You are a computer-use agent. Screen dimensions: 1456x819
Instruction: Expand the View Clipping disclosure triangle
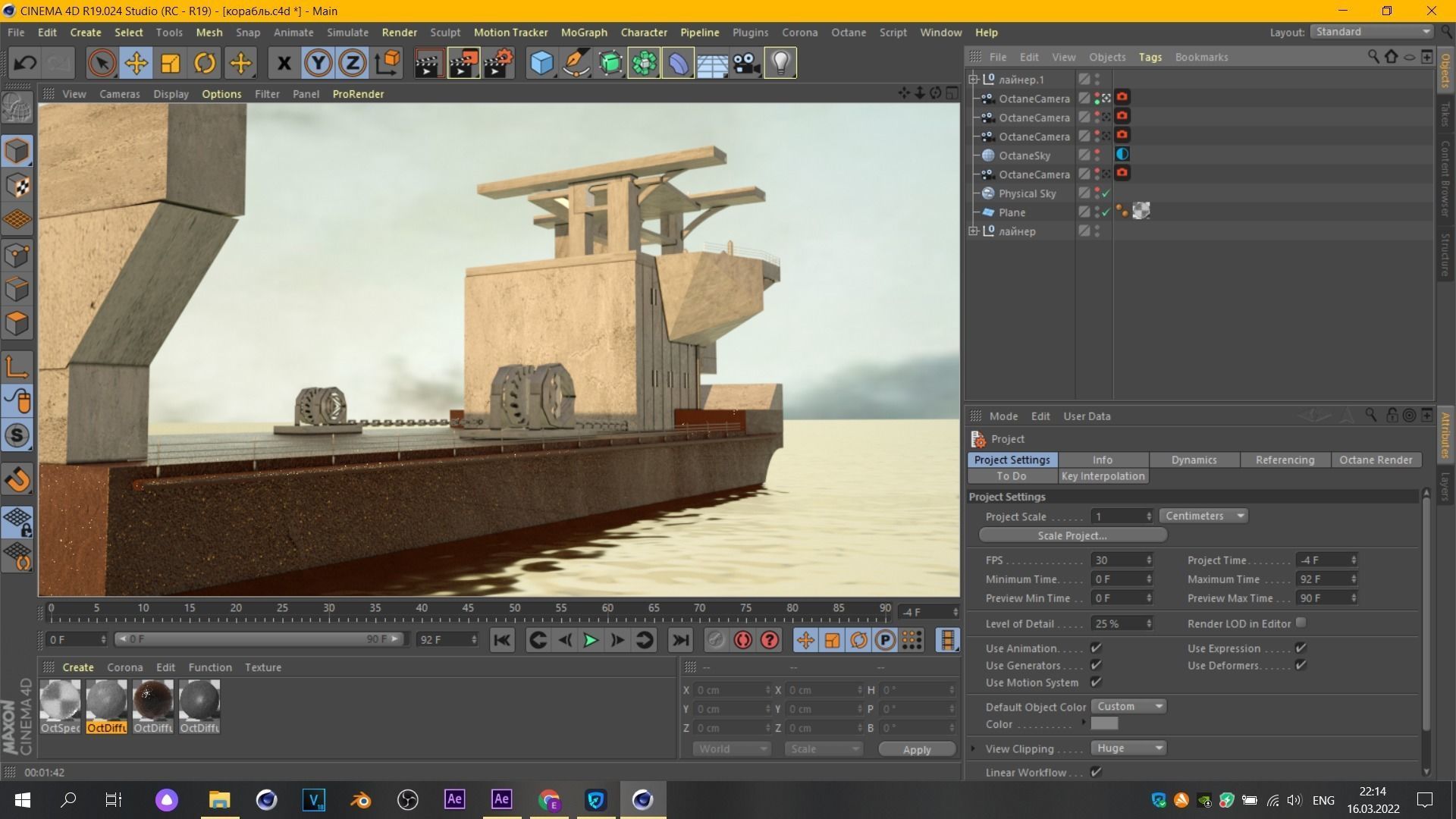[974, 748]
